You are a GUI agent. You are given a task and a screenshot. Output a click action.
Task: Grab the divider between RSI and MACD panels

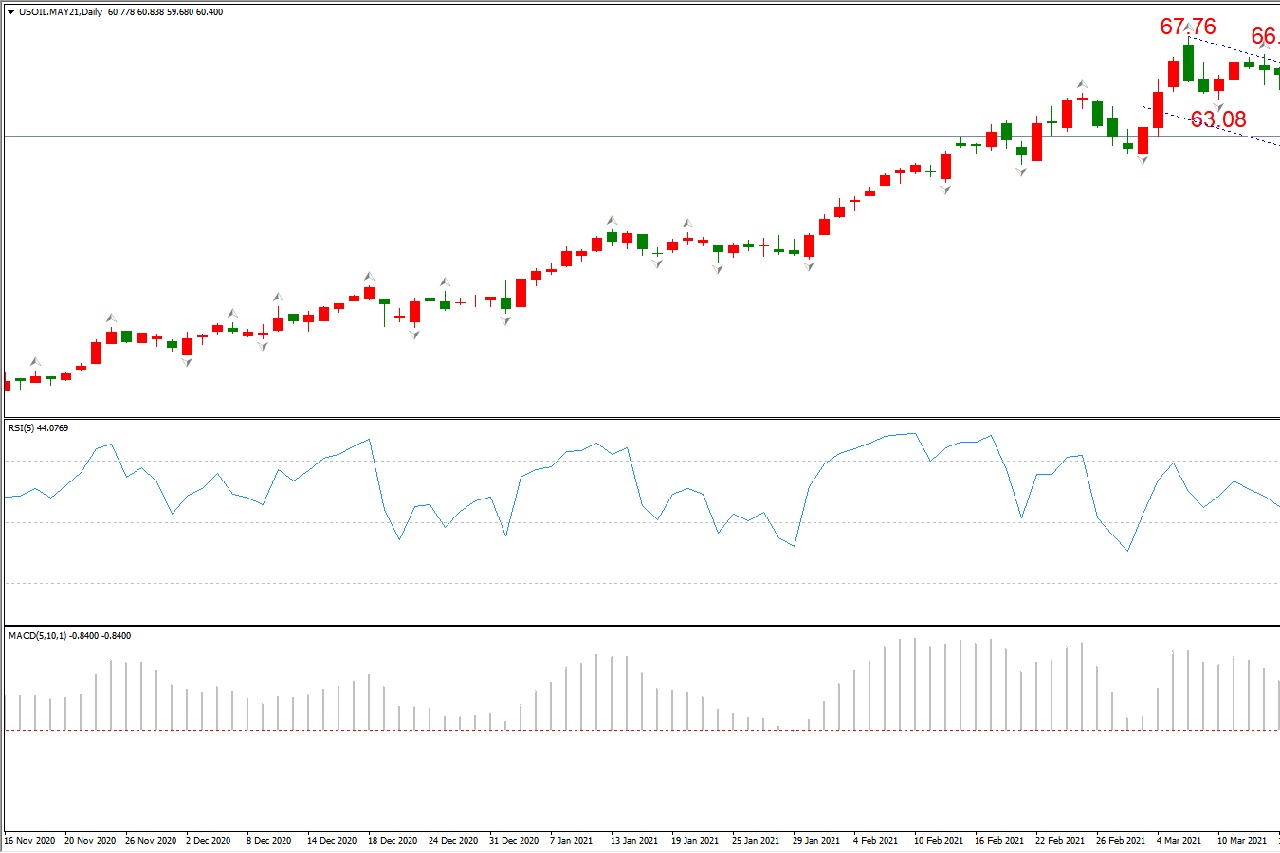[640, 626]
